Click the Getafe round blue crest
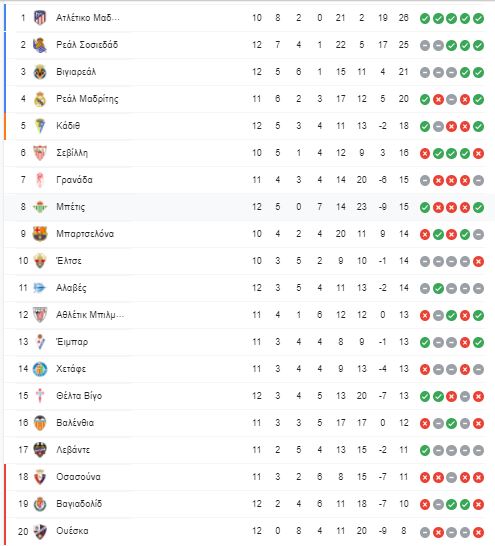 click(40, 369)
